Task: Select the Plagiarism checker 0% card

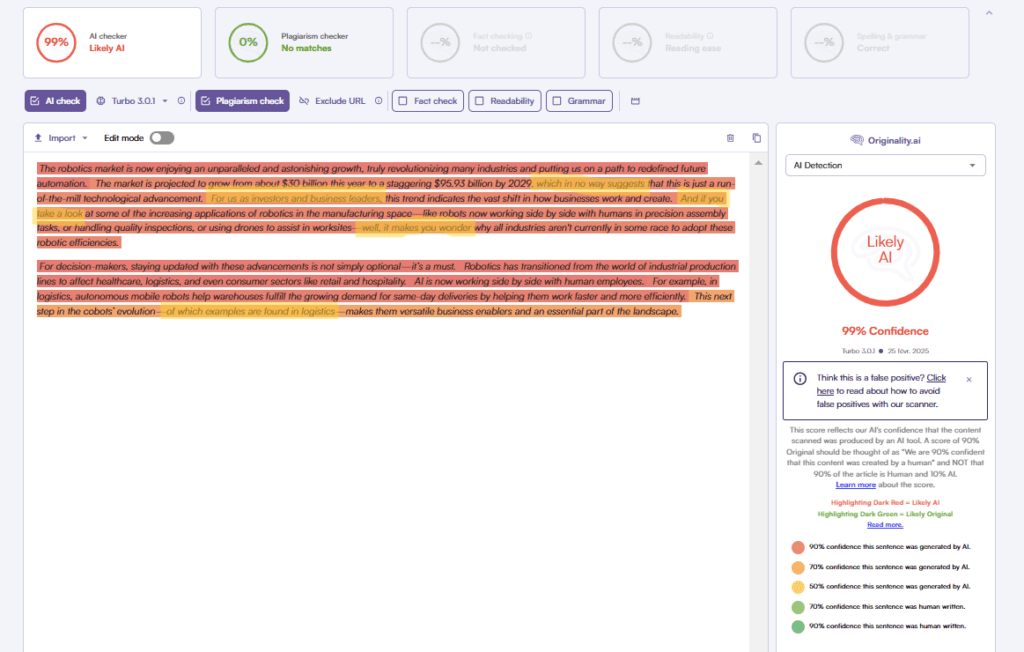Action: 304,42
